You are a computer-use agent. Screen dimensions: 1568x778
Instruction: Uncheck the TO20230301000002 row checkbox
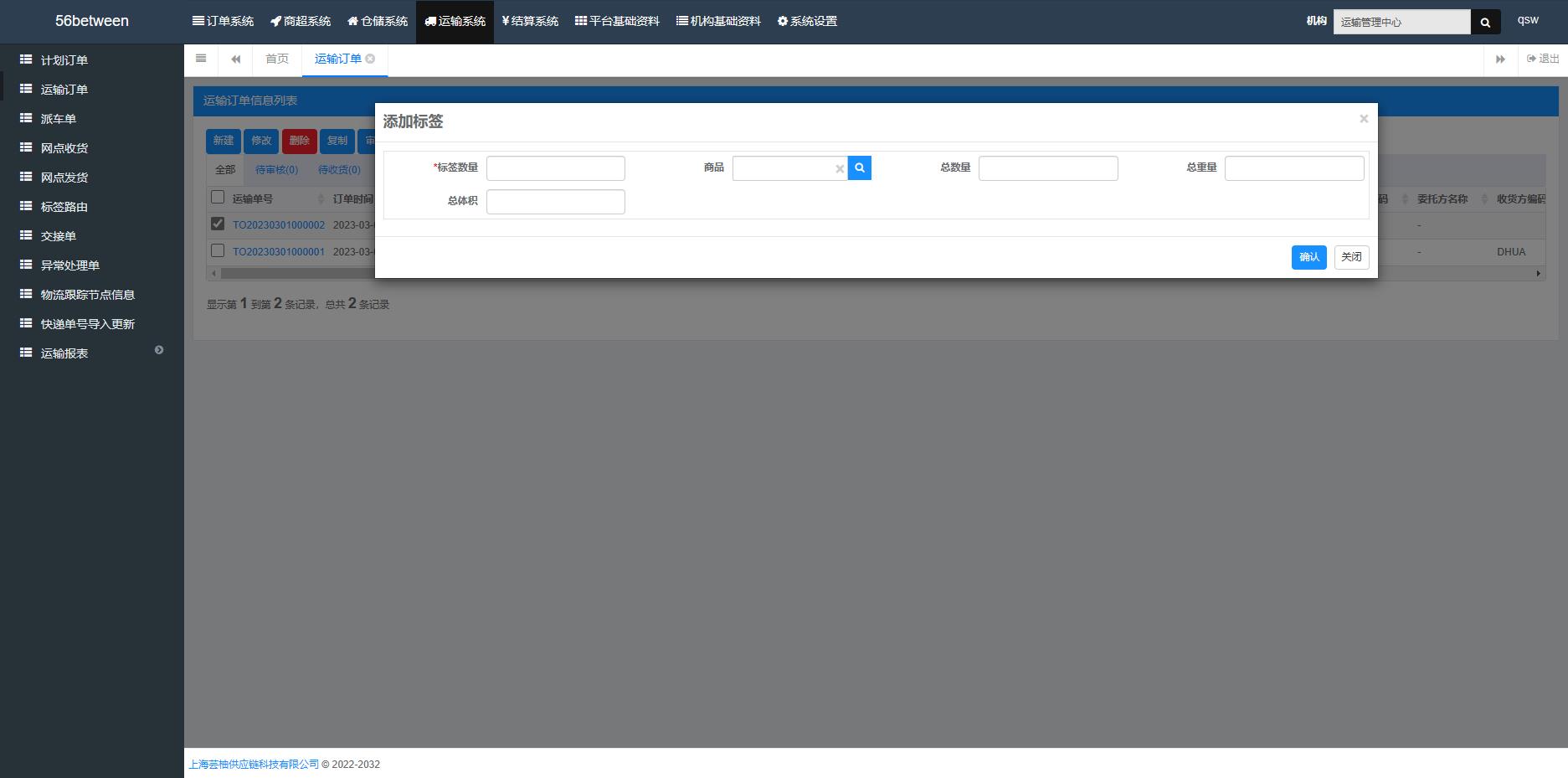pos(218,224)
